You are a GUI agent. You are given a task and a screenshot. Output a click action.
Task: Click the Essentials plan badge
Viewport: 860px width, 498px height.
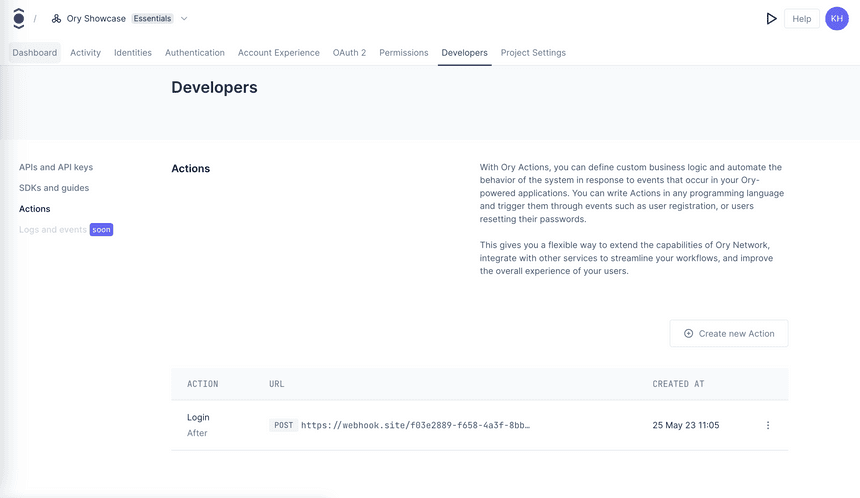[152, 19]
